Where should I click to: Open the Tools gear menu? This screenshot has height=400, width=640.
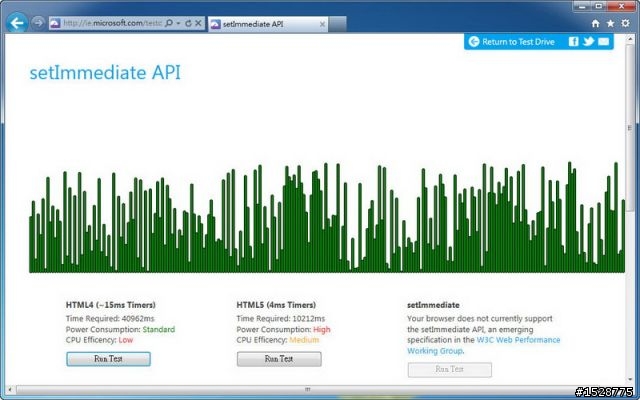point(625,23)
